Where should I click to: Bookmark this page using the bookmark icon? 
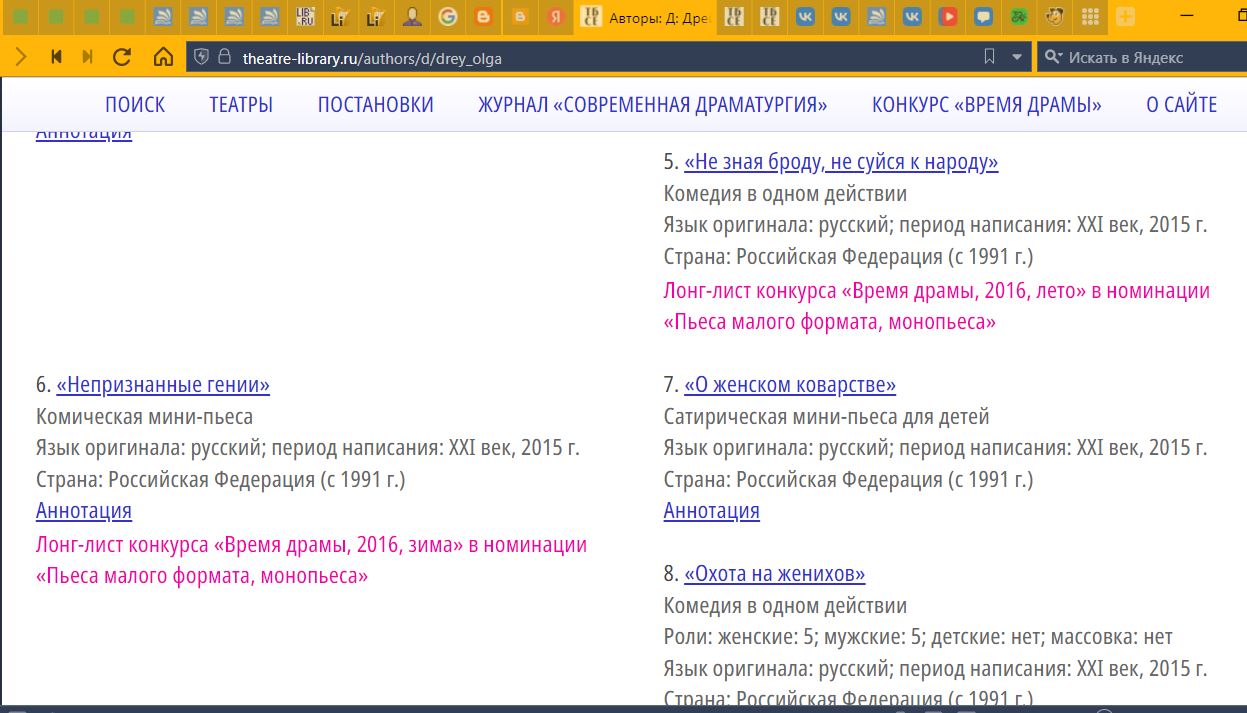coord(989,57)
